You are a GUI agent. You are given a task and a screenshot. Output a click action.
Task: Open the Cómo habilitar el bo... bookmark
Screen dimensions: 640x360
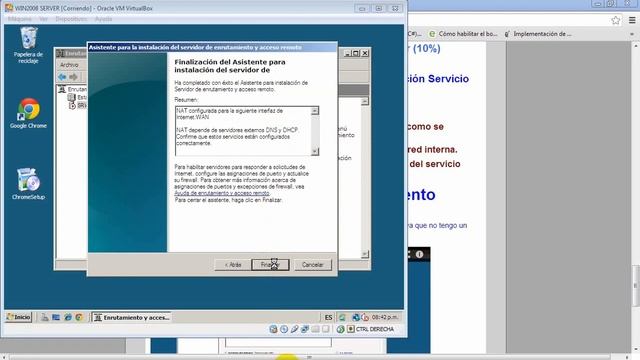pos(463,34)
